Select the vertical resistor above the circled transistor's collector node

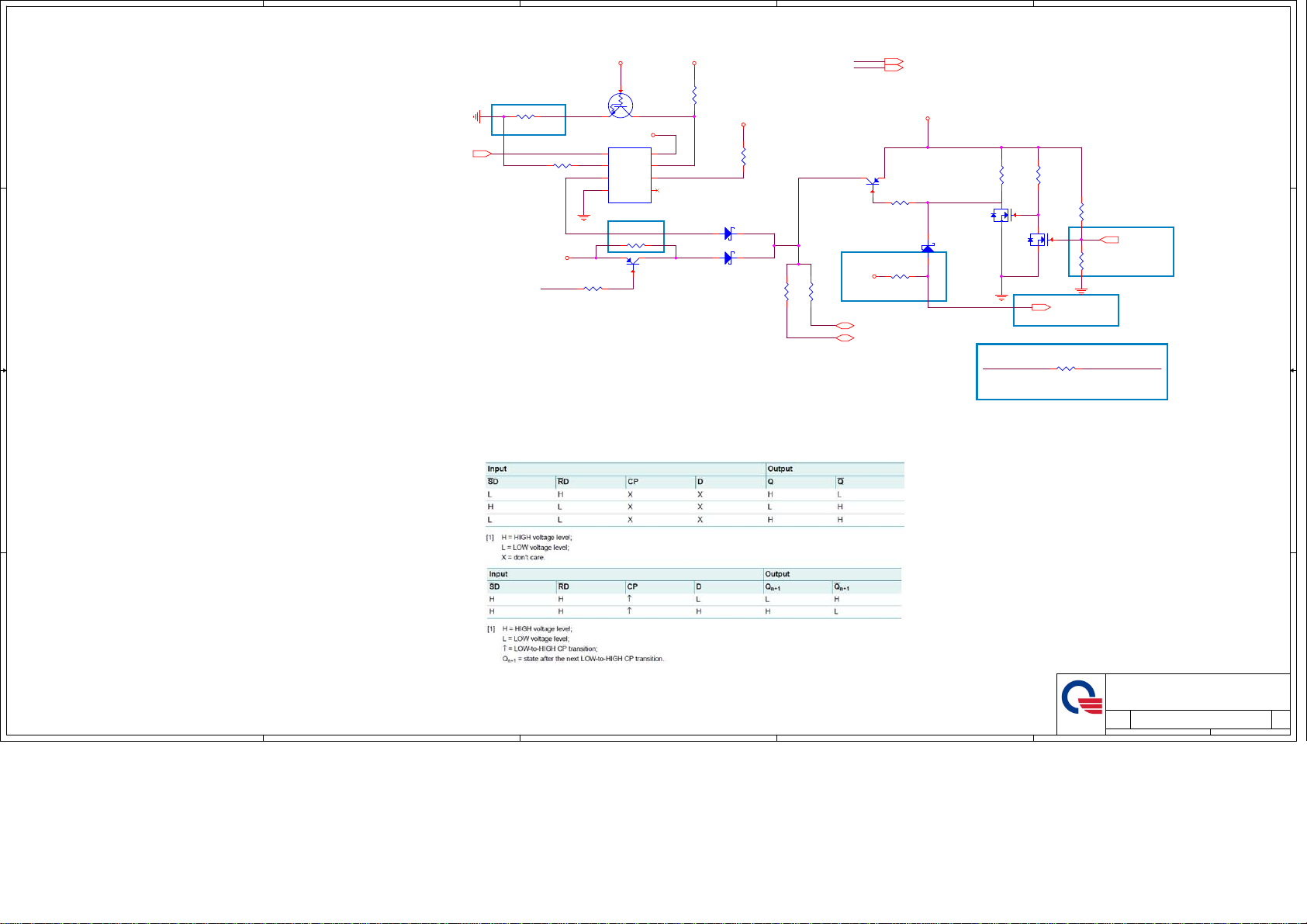coord(694,95)
